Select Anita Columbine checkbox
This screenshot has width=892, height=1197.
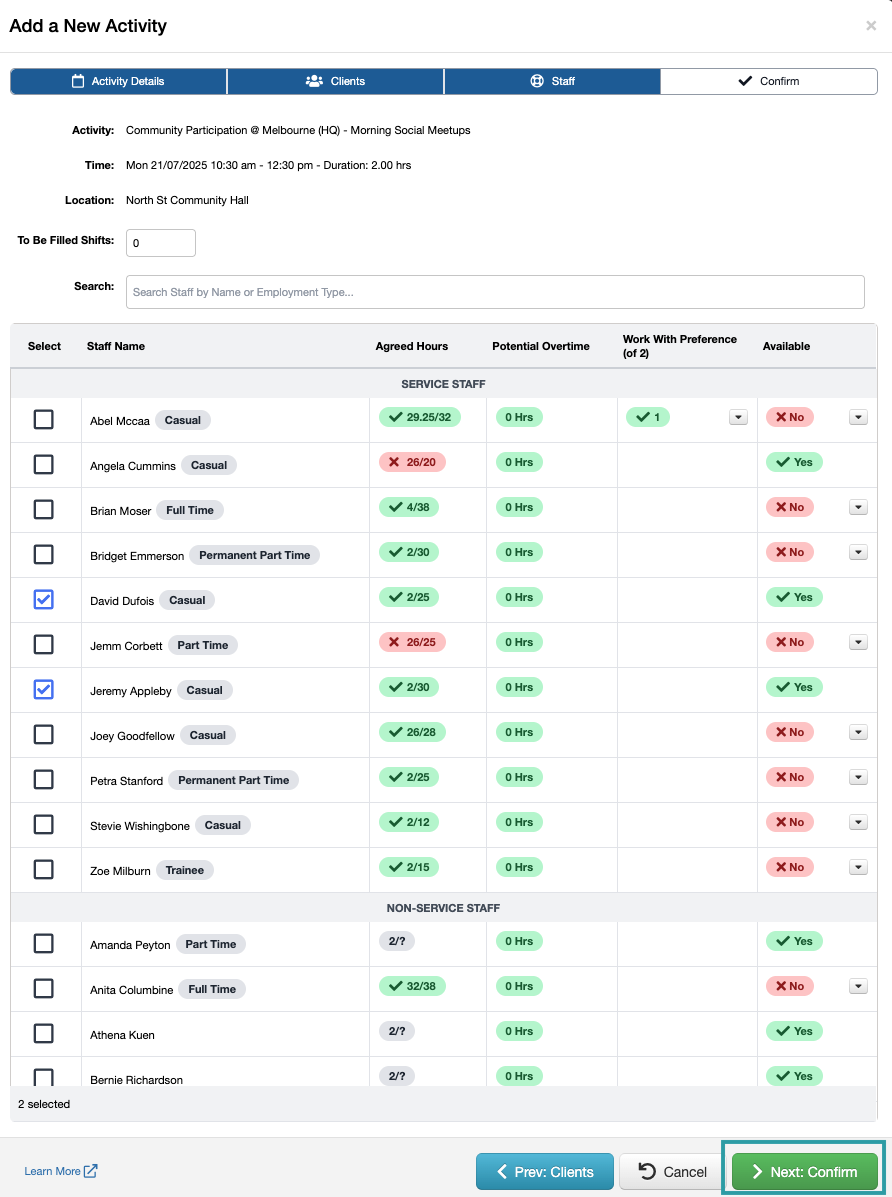pos(44,989)
